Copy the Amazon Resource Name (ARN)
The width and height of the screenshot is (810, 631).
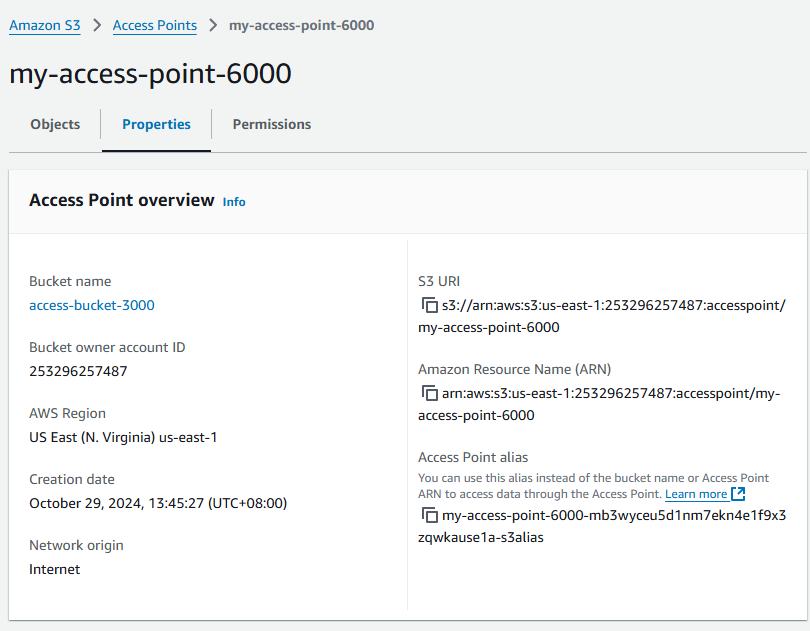pyautogui.click(x=430, y=392)
